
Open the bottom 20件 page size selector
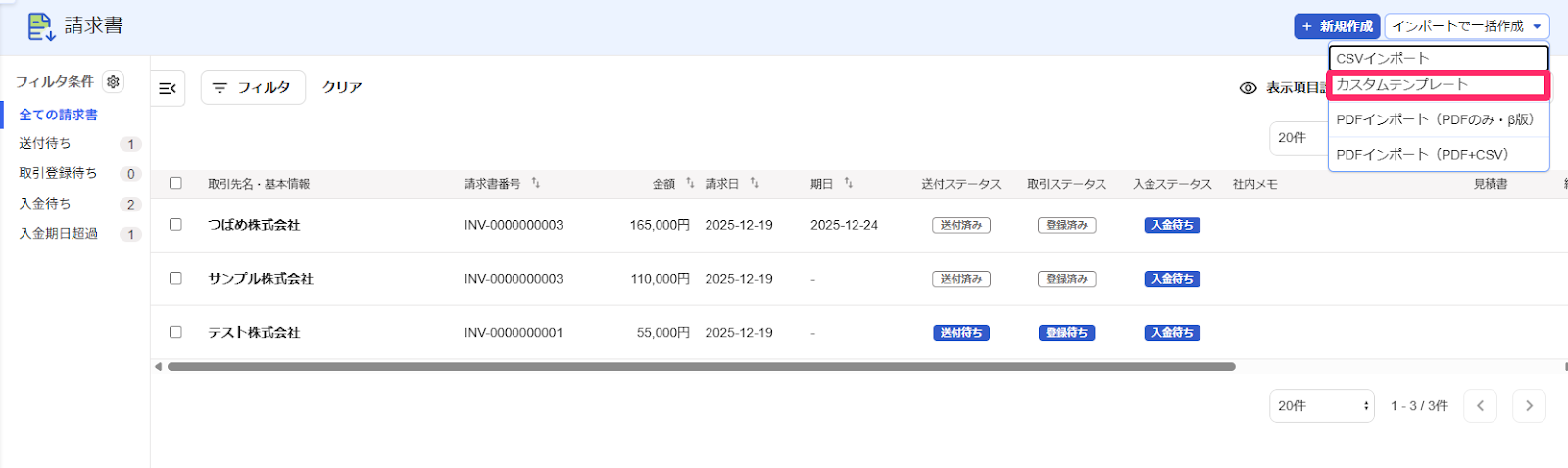1322,406
